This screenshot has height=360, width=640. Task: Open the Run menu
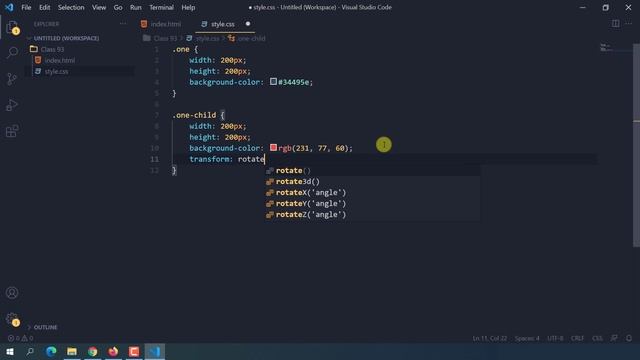[x=136, y=7]
